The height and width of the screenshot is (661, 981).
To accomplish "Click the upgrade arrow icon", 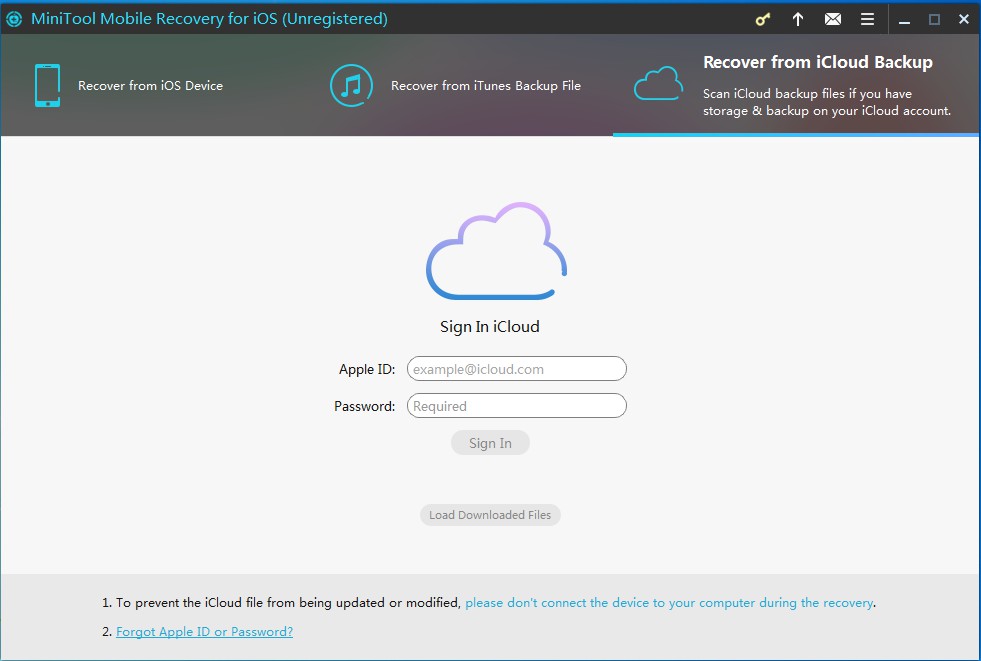I will 798,19.
